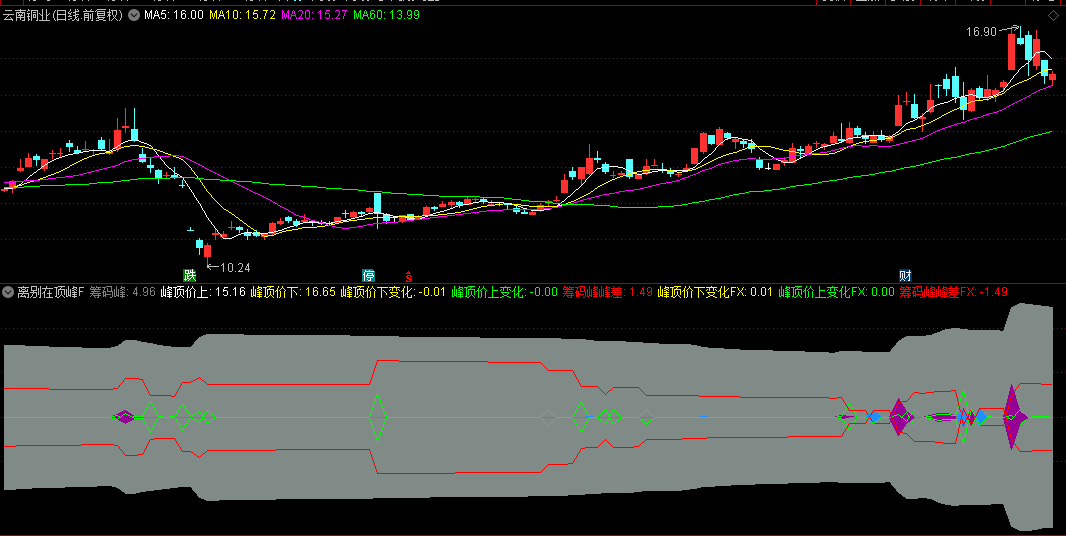
Task: Click the 10.24 low price label
Action: (x=235, y=268)
